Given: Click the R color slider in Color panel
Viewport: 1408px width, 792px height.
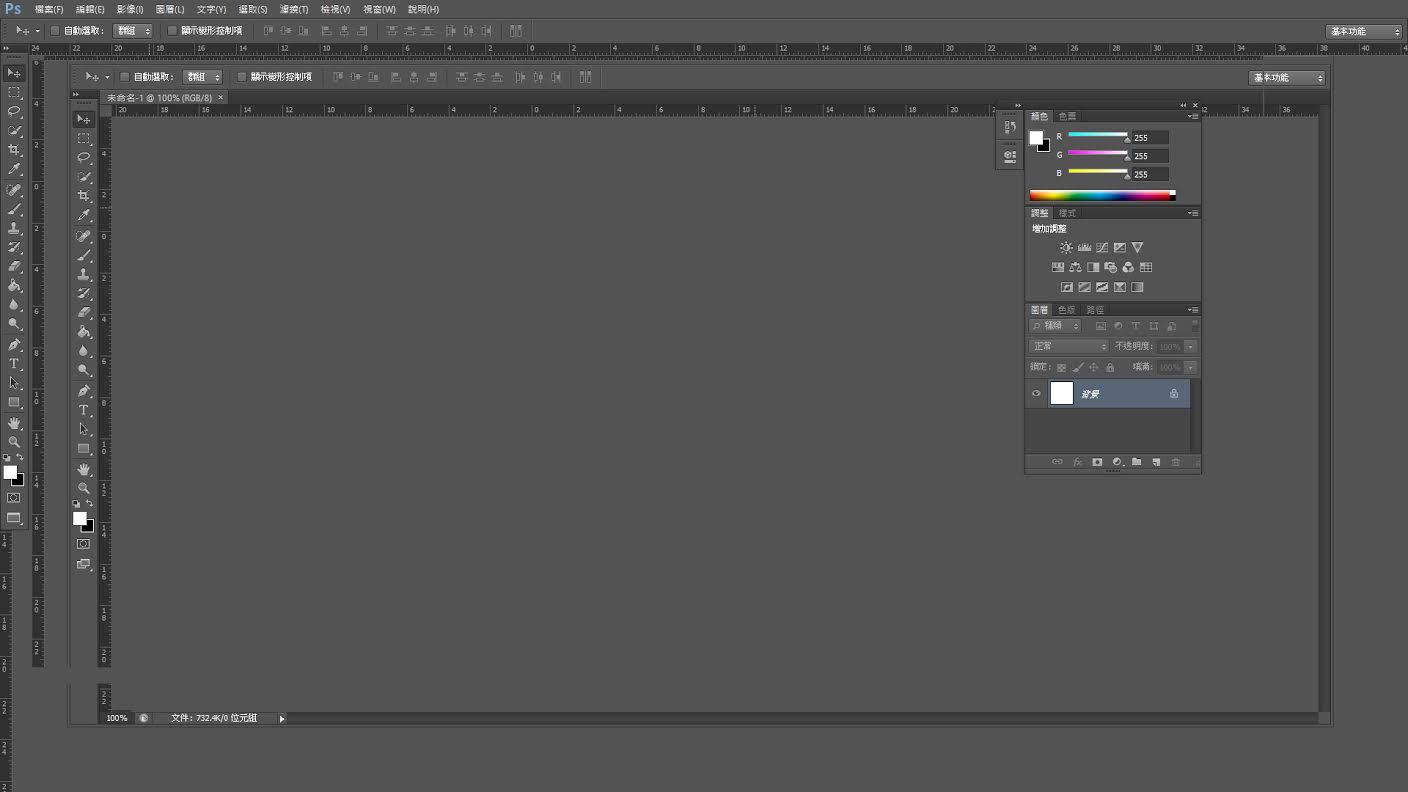Looking at the screenshot, I should pos(1097,135).
